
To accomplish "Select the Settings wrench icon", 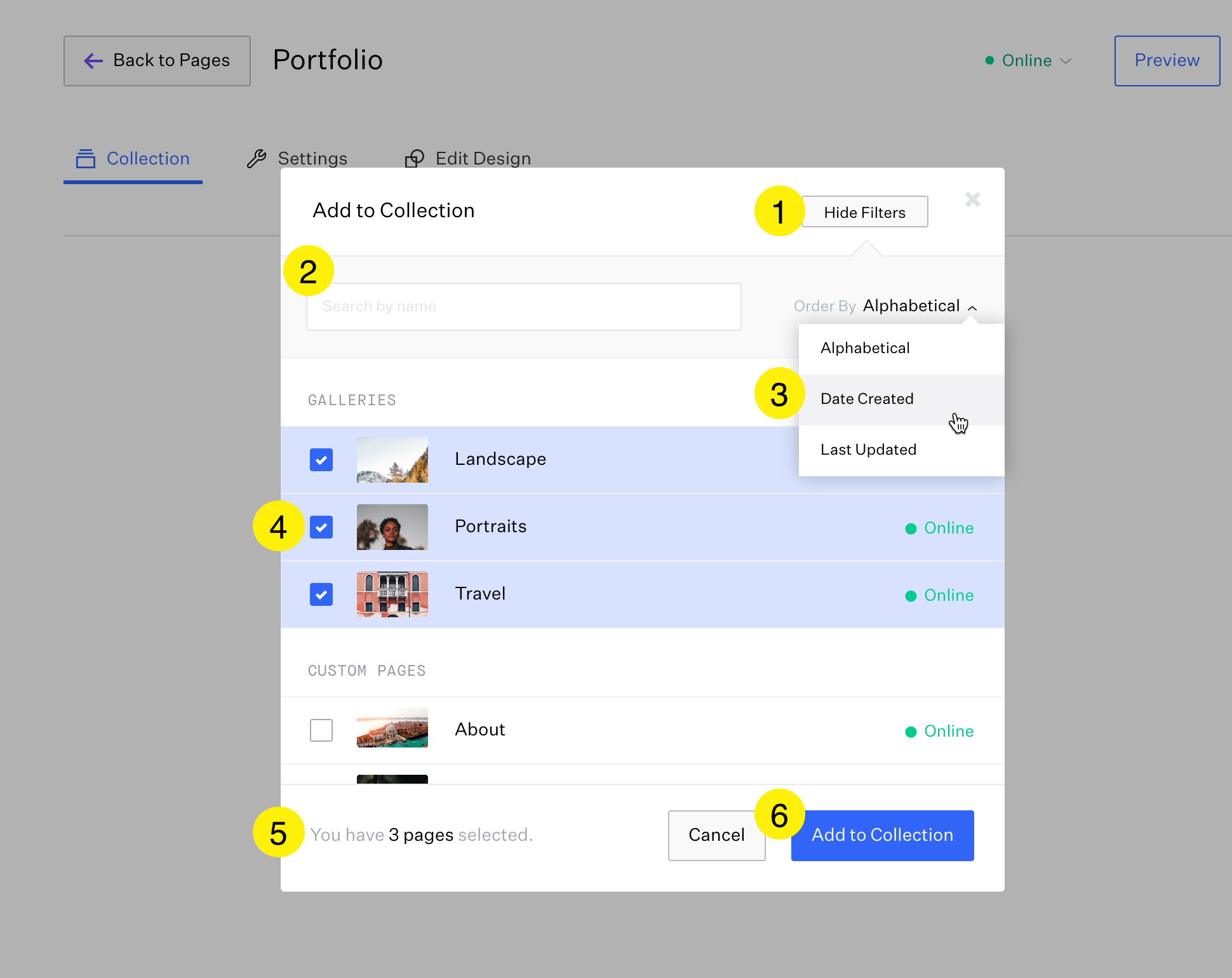I will click(256, 158).
